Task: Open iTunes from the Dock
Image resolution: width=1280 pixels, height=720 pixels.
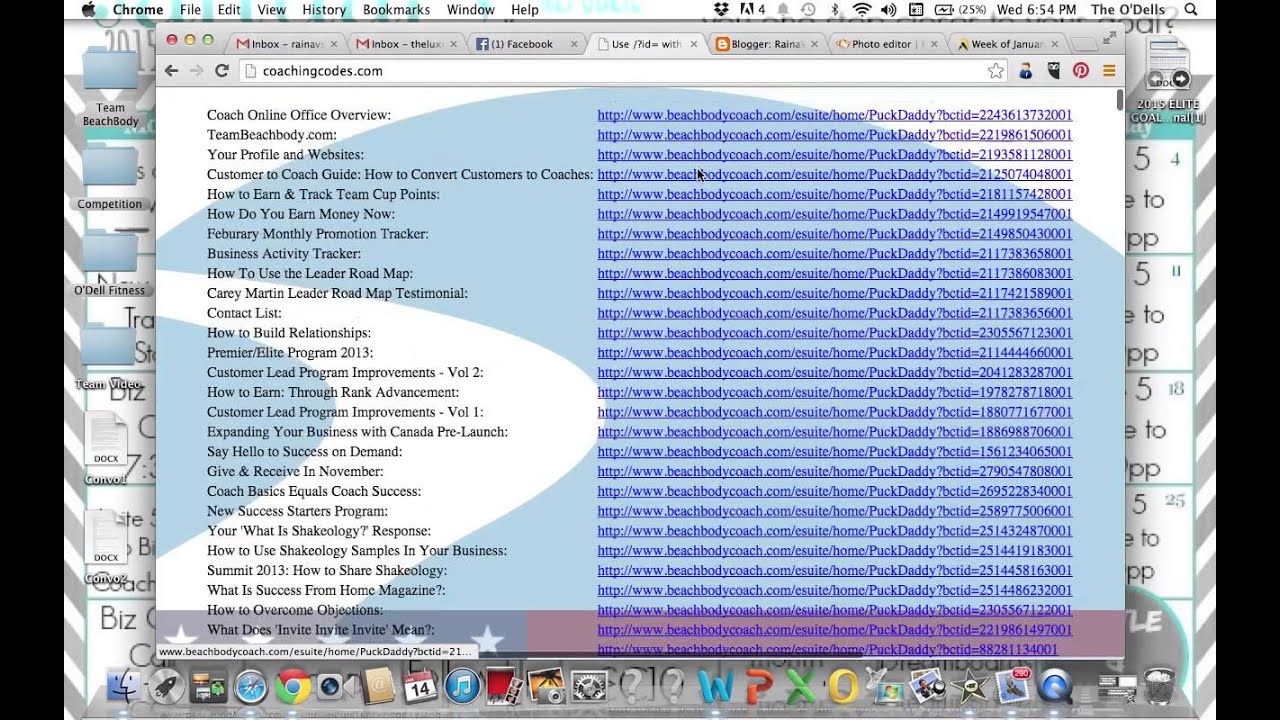Action: (462, 686)
